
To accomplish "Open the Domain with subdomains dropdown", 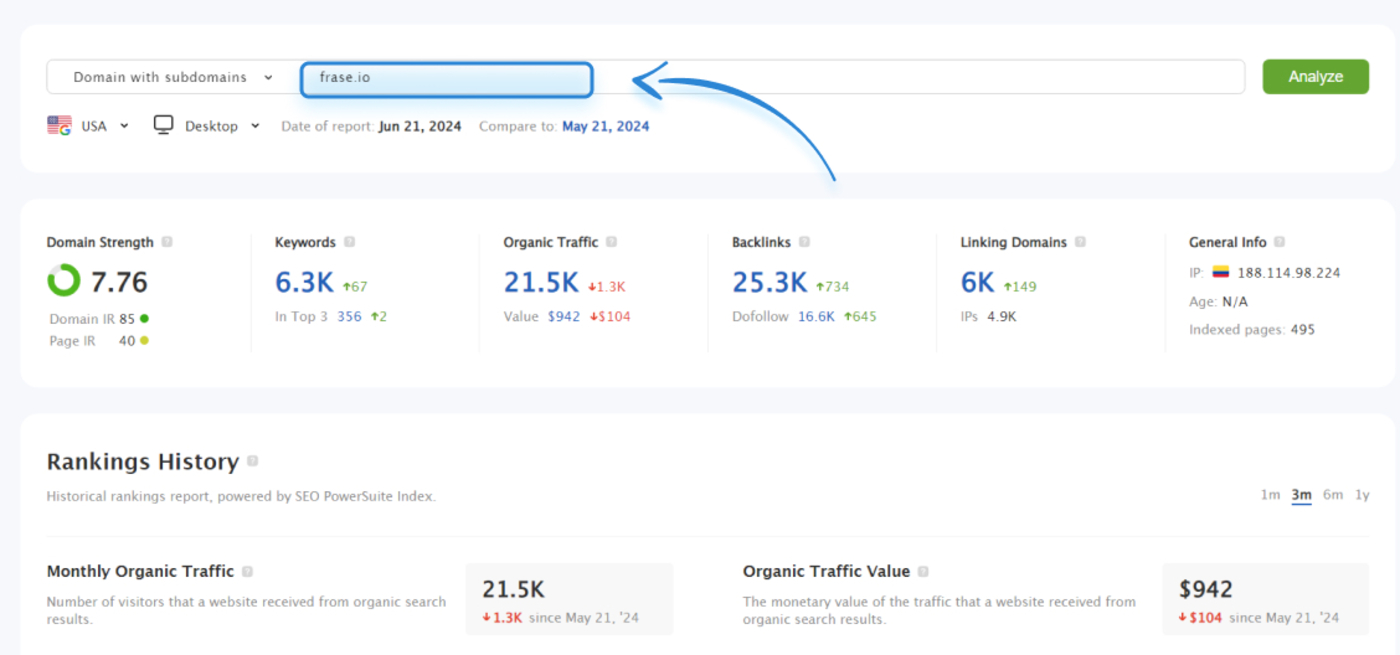I will tap(168, 77).
